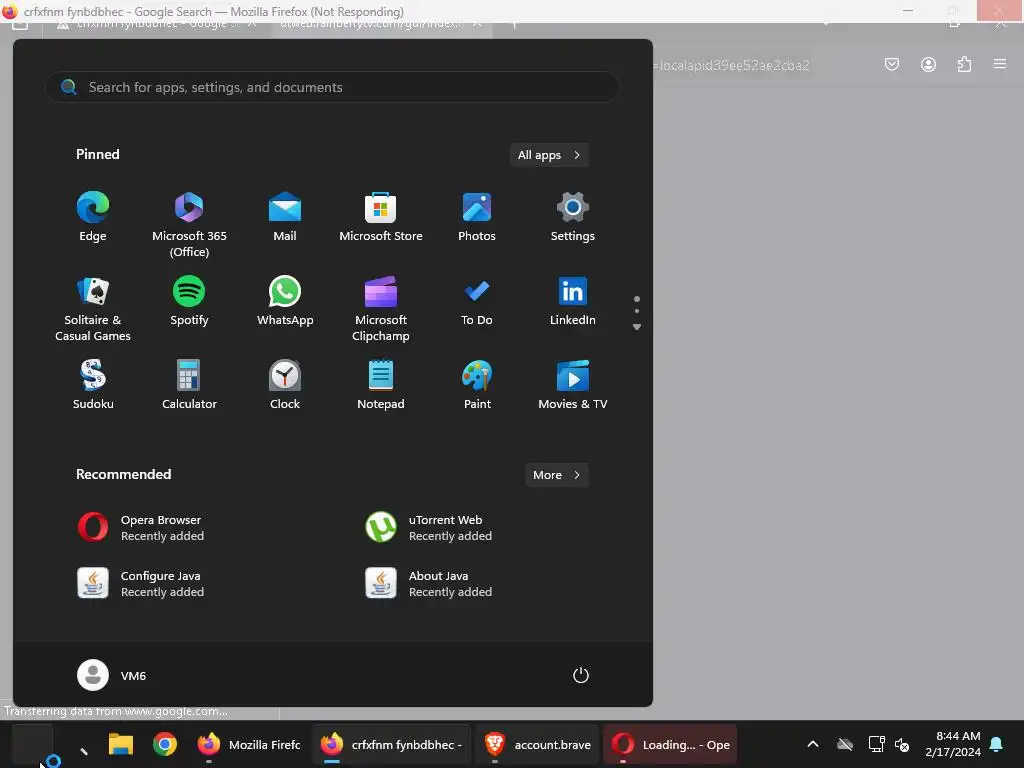Open Firefox account icon
This screenshot has height=768, width=1024.
(928, 64)
